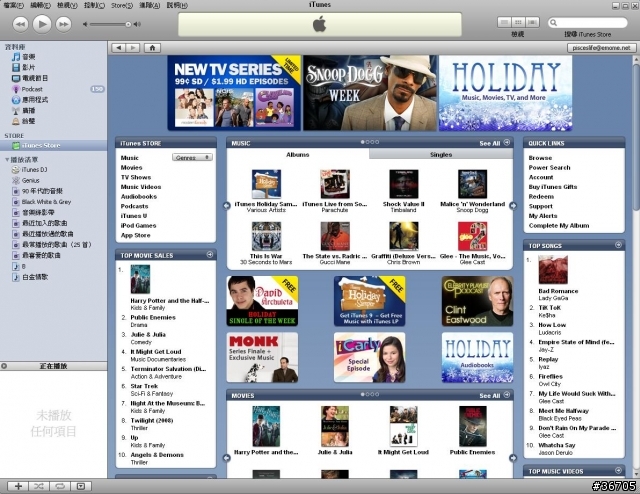Click the Redeem quick link
The height and width of the screenshot is (494, 640).
[x=541, y=196]
